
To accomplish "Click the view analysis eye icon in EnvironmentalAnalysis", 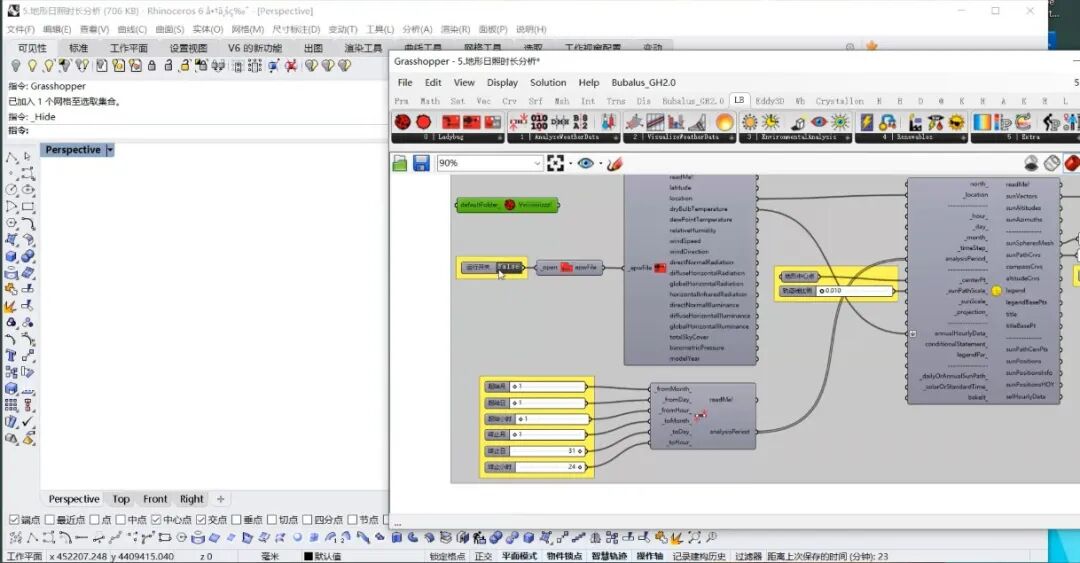I will (818, 122).
